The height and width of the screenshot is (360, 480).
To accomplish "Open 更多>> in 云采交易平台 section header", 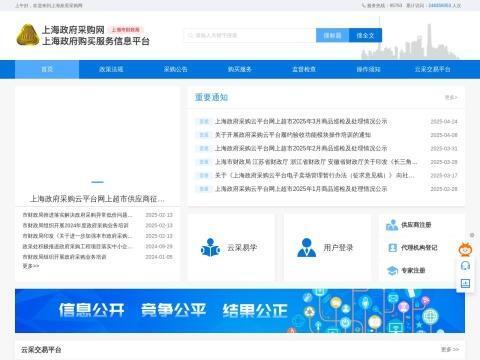I will pos(450,349).
